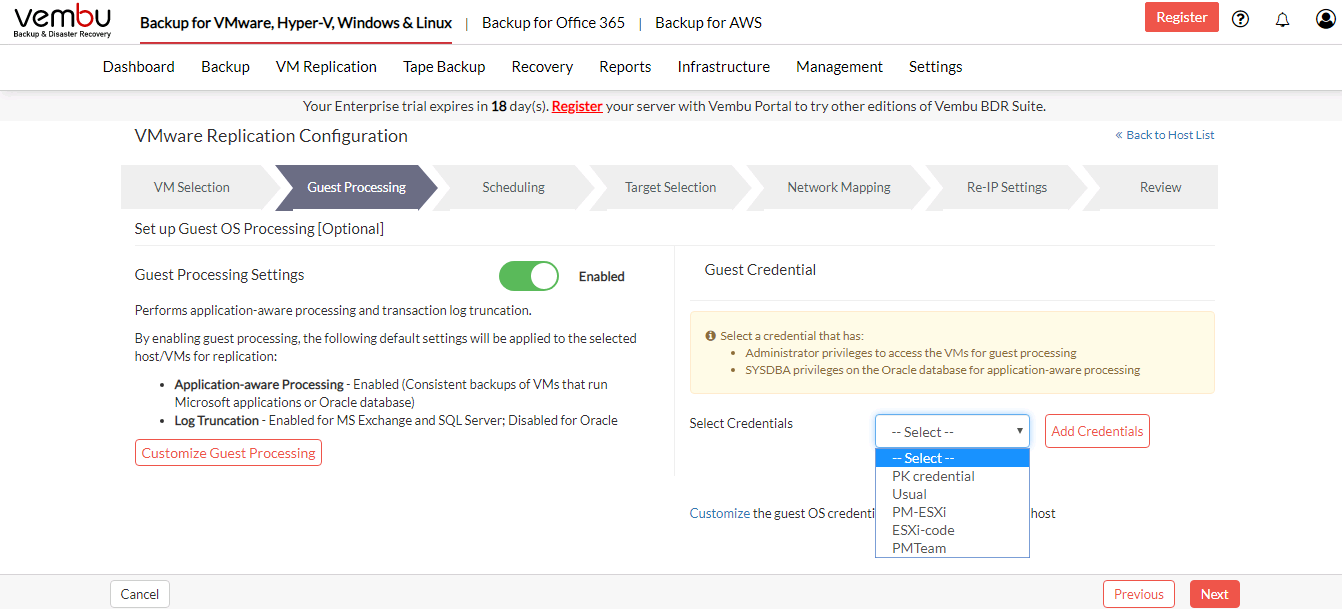Viewport: 1342px width, 609px height.
Task: Click the Add Credentials button
Action: pos(1097,431)
